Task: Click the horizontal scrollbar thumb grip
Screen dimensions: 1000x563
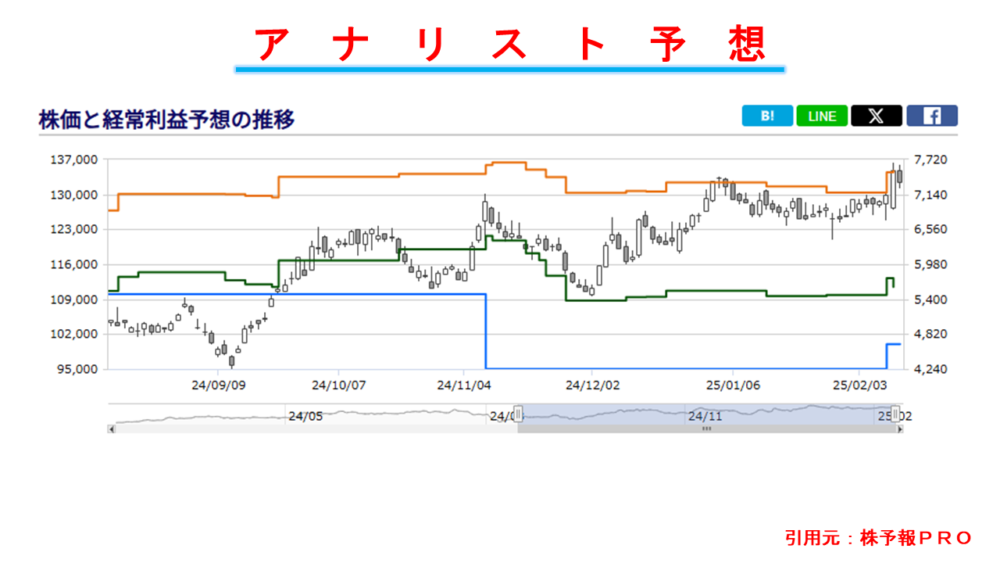Action: click(707, 429)
